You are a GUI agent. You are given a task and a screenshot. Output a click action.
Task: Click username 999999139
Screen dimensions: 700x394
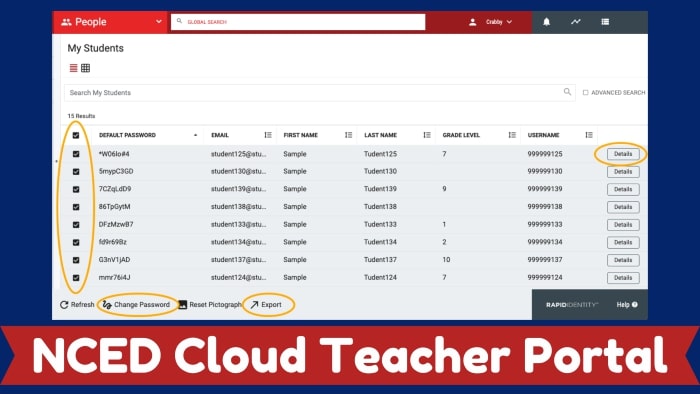[545, 189]
